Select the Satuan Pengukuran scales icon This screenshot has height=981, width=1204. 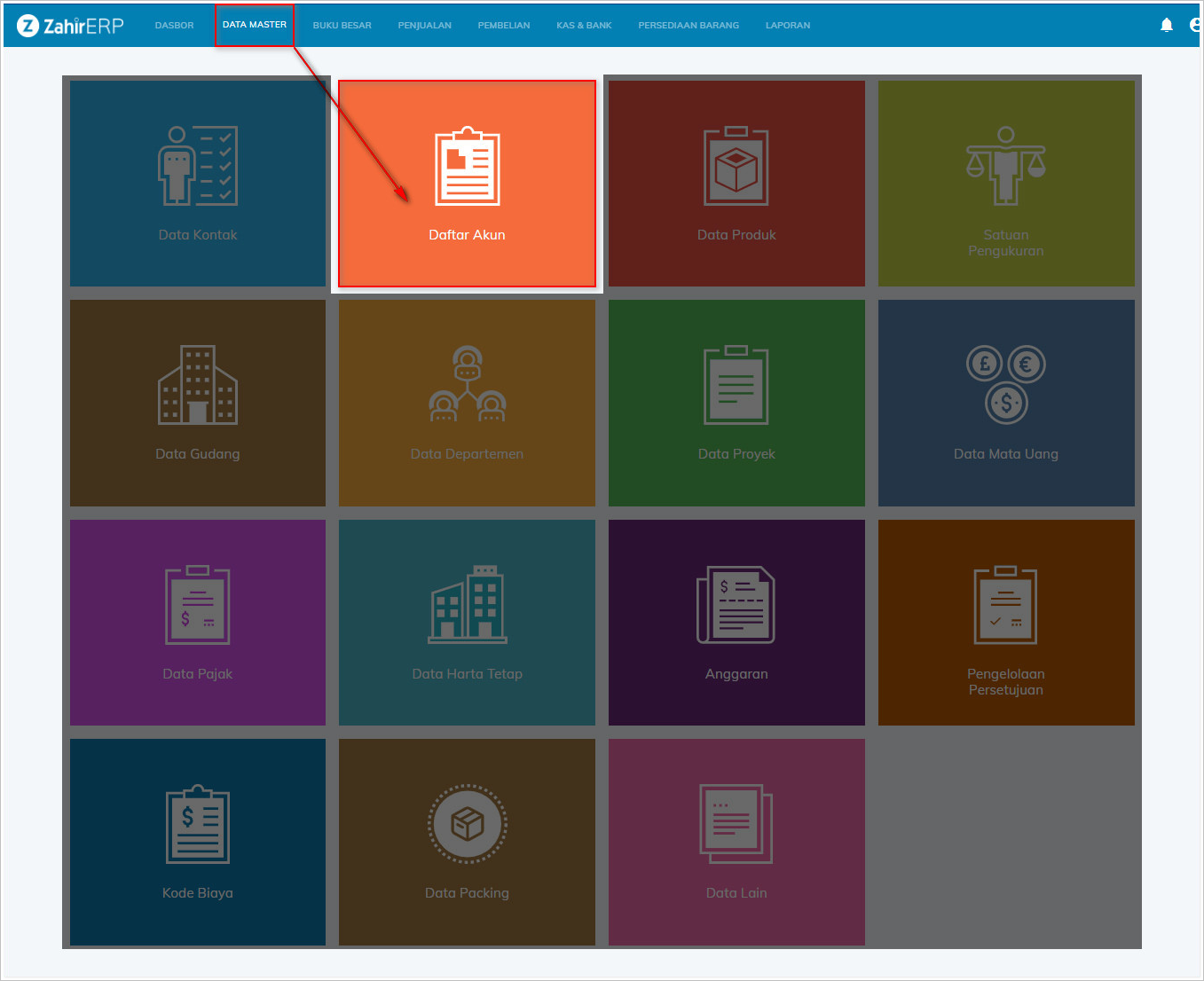[x=1005, y=166]
